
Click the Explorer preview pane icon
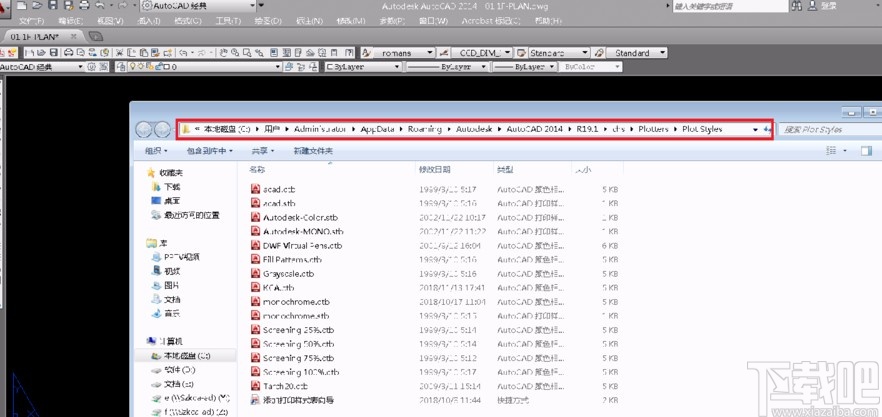coord(866,151)
